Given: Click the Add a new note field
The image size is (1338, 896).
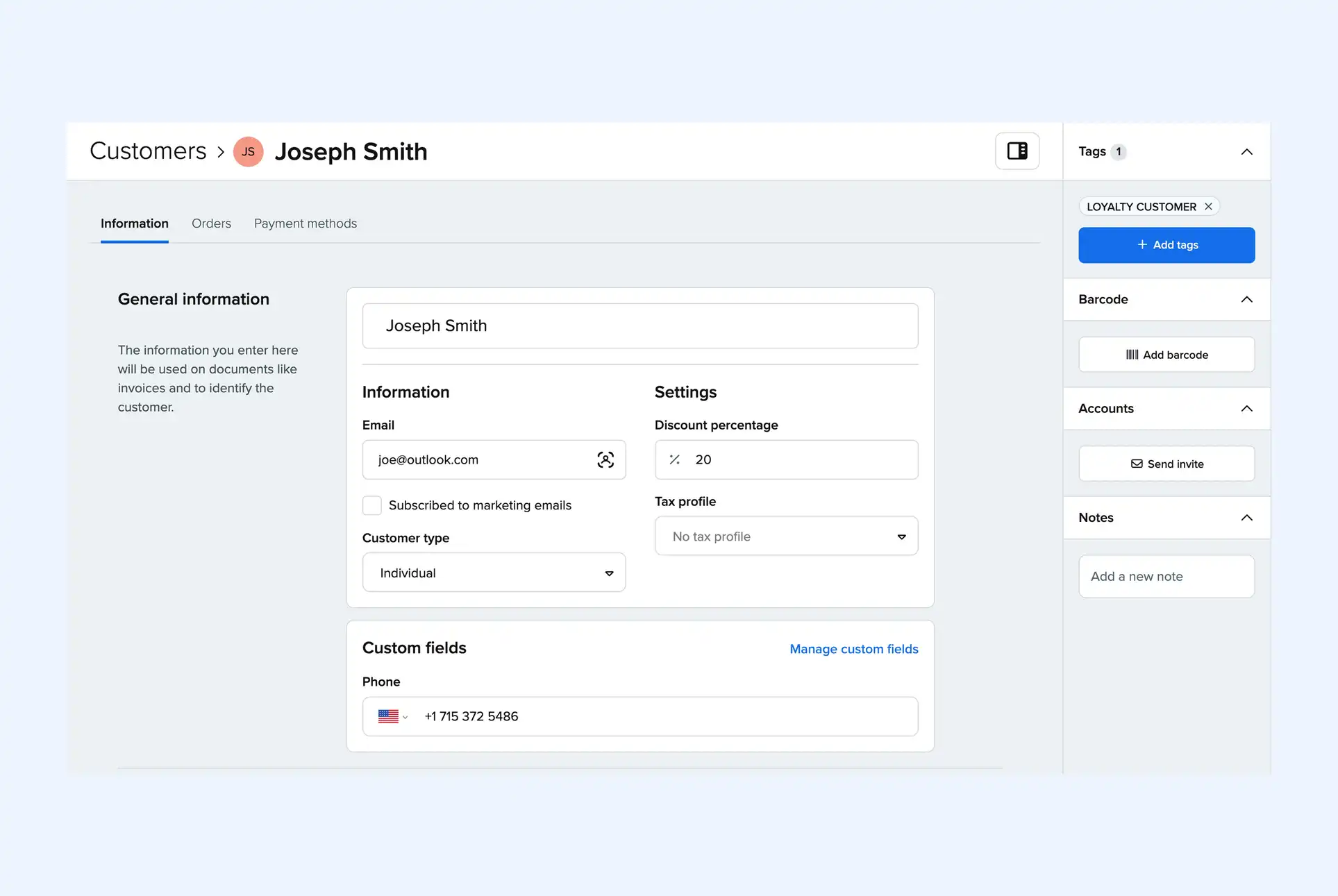Looking at the screenshot, I should [1166, 576].
